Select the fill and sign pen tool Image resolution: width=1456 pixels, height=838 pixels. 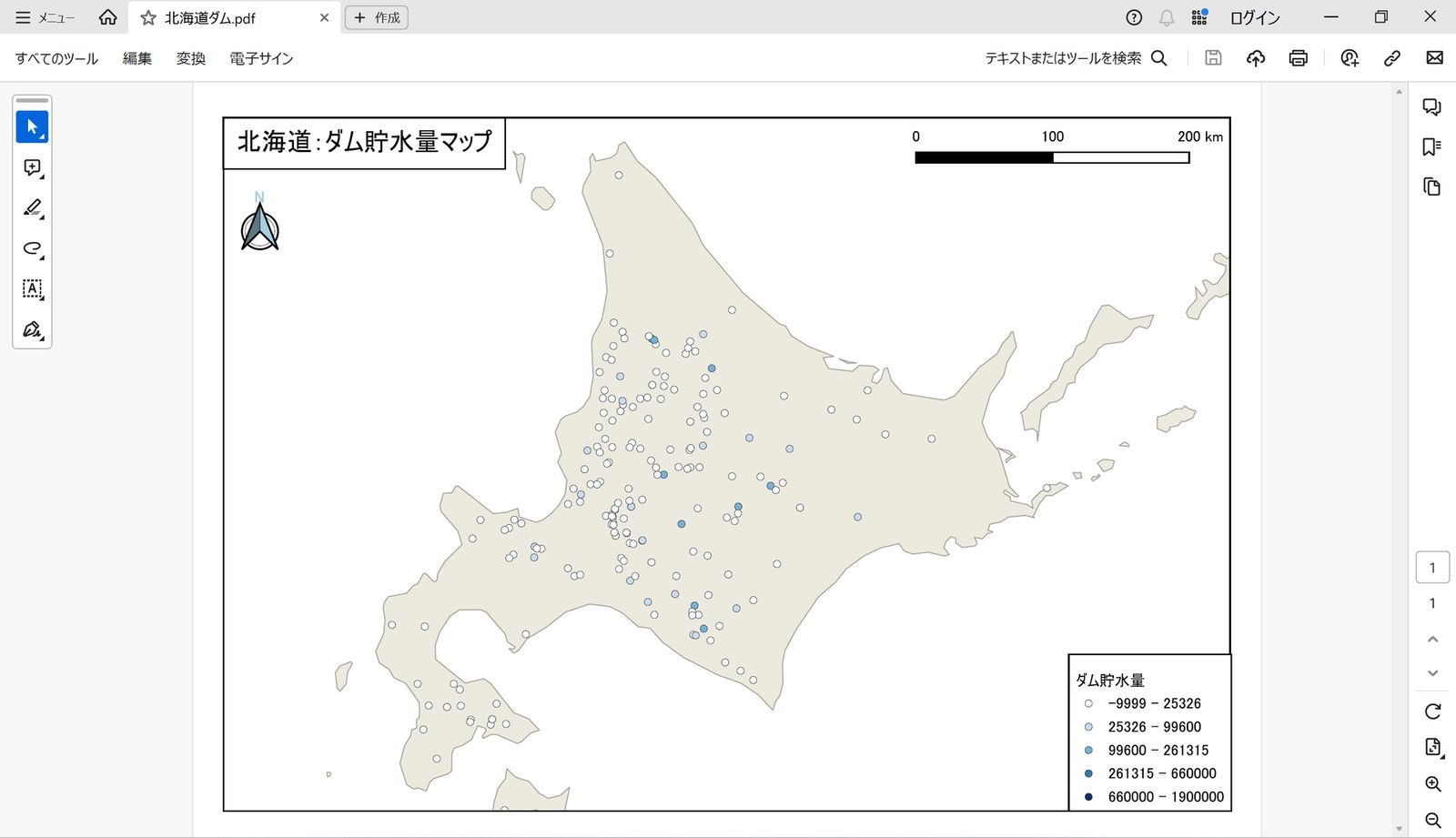[32, 329]
